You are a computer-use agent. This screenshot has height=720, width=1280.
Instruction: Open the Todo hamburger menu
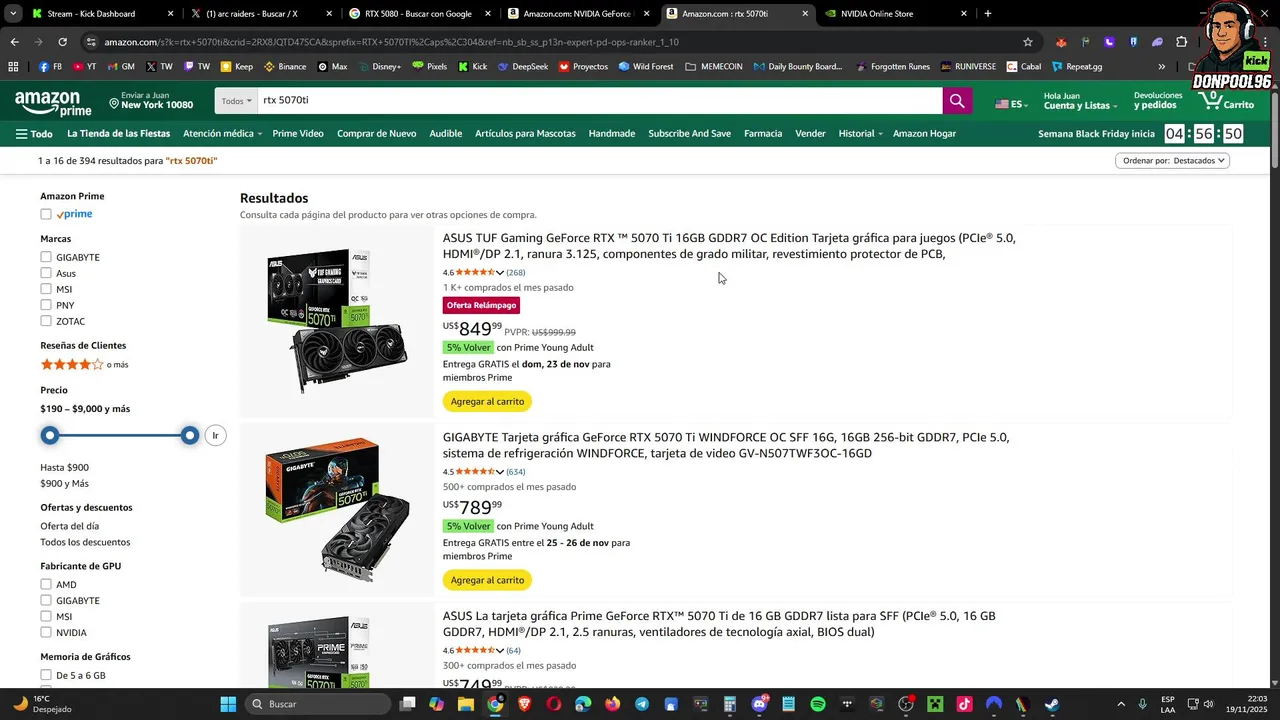[x=34, y=134]
